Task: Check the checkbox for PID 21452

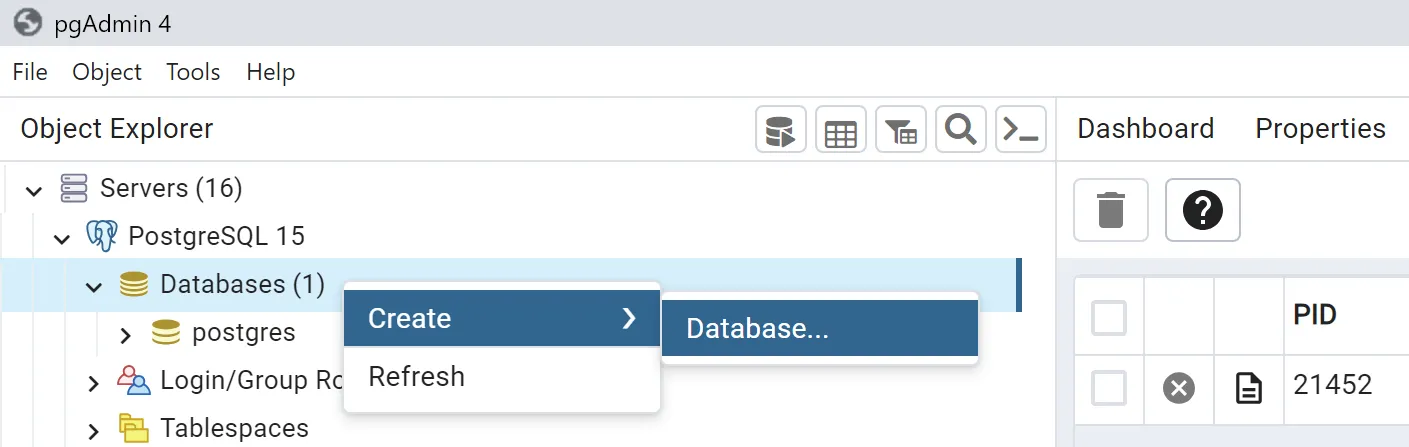Action: coord(1109,387)
